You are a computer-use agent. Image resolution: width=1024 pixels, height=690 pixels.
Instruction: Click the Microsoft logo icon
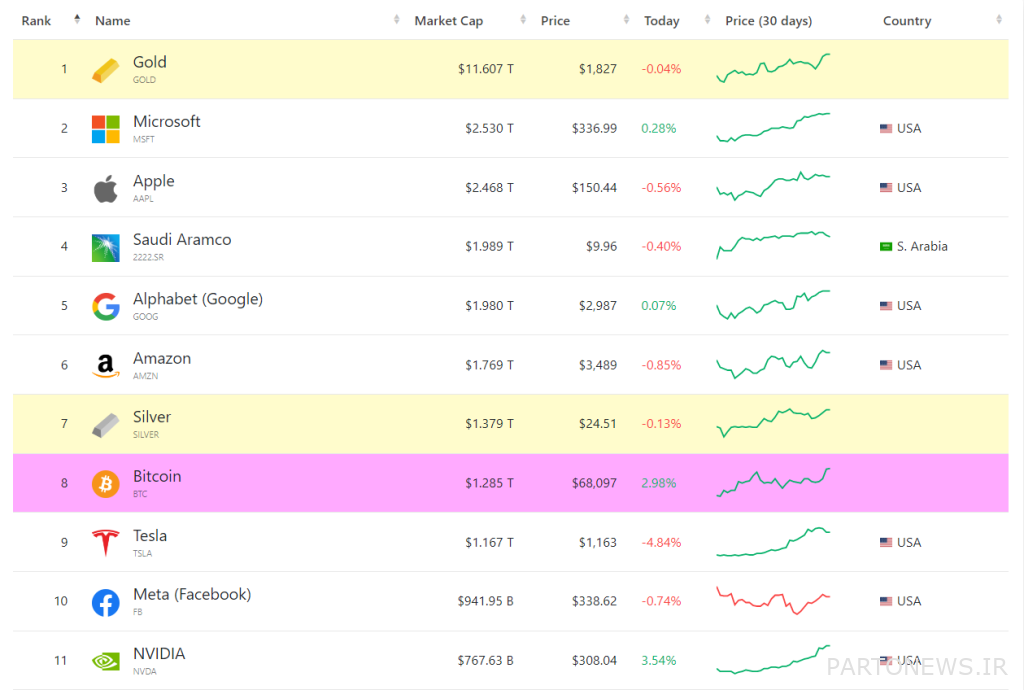click(105, 129)
